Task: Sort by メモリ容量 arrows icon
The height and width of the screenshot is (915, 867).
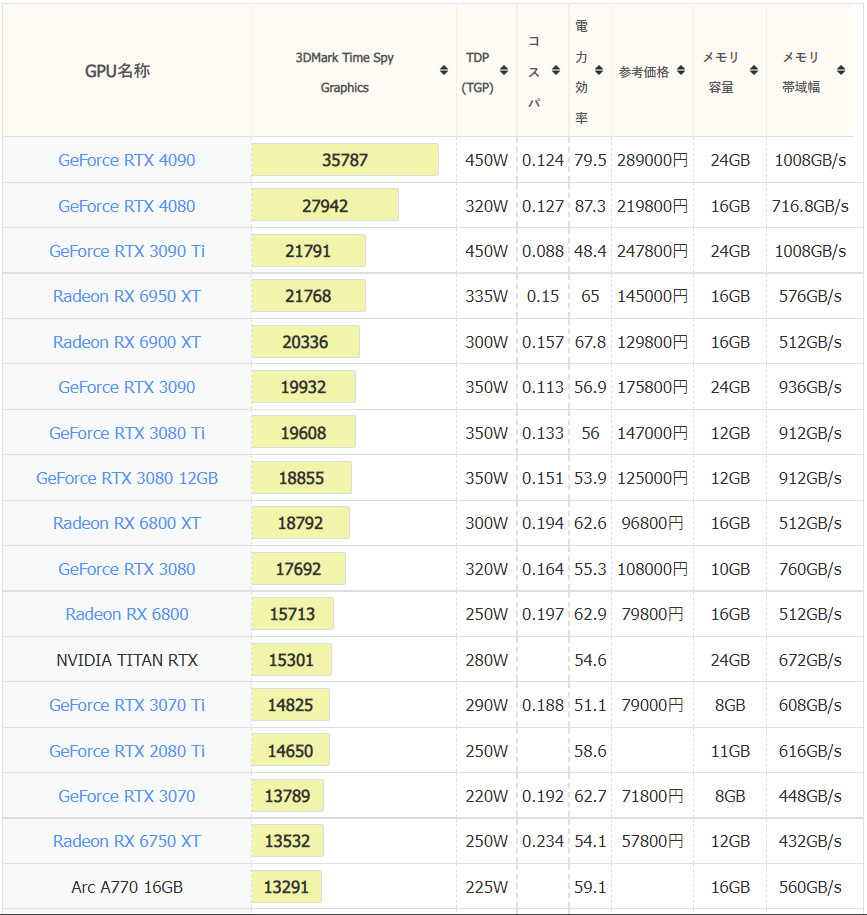Action: click(754, 71)
